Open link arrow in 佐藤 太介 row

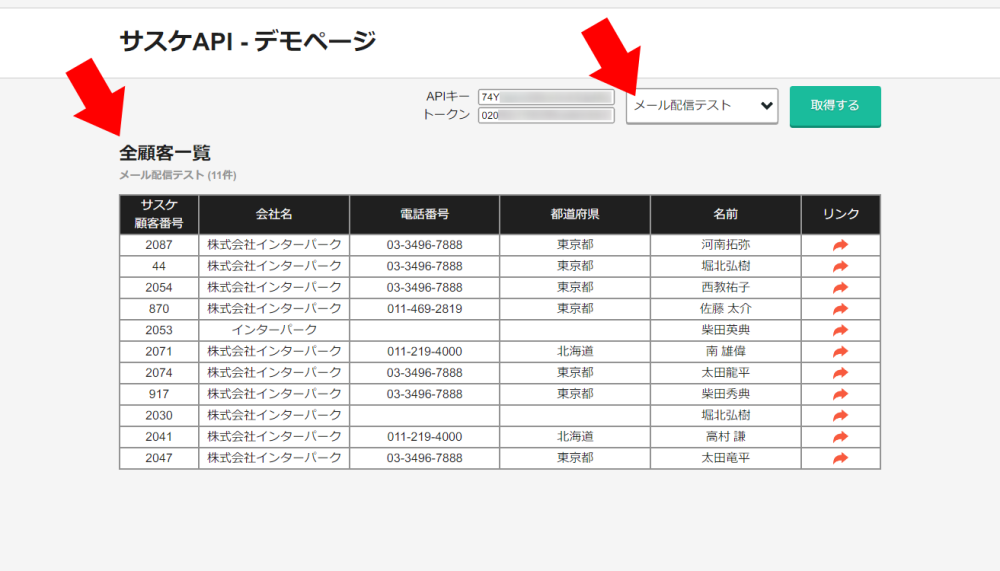[x=840, y=309]
